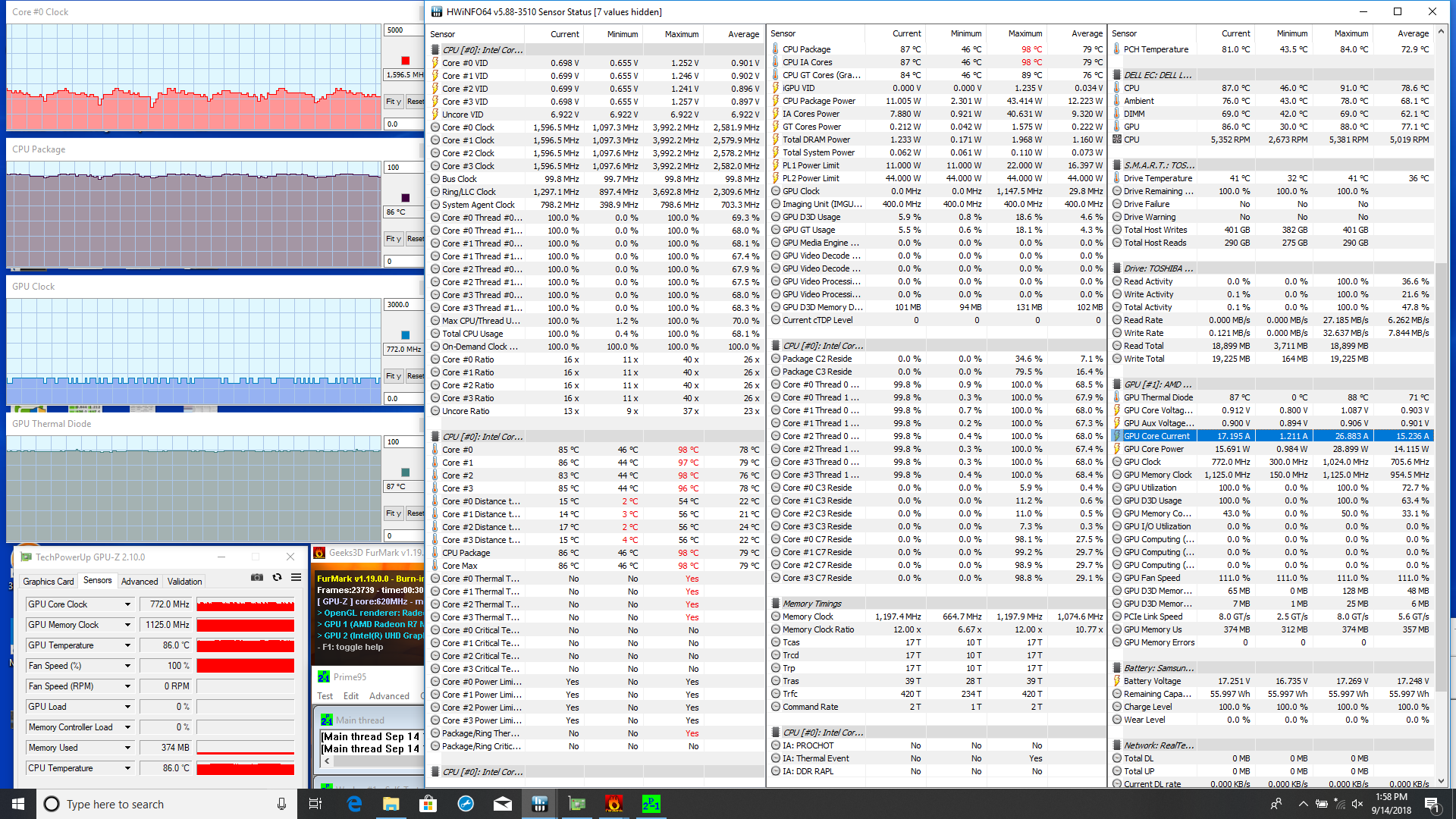Open the Mail app from the taskbar
1456x819 pixels.
(x=503, y=804)
